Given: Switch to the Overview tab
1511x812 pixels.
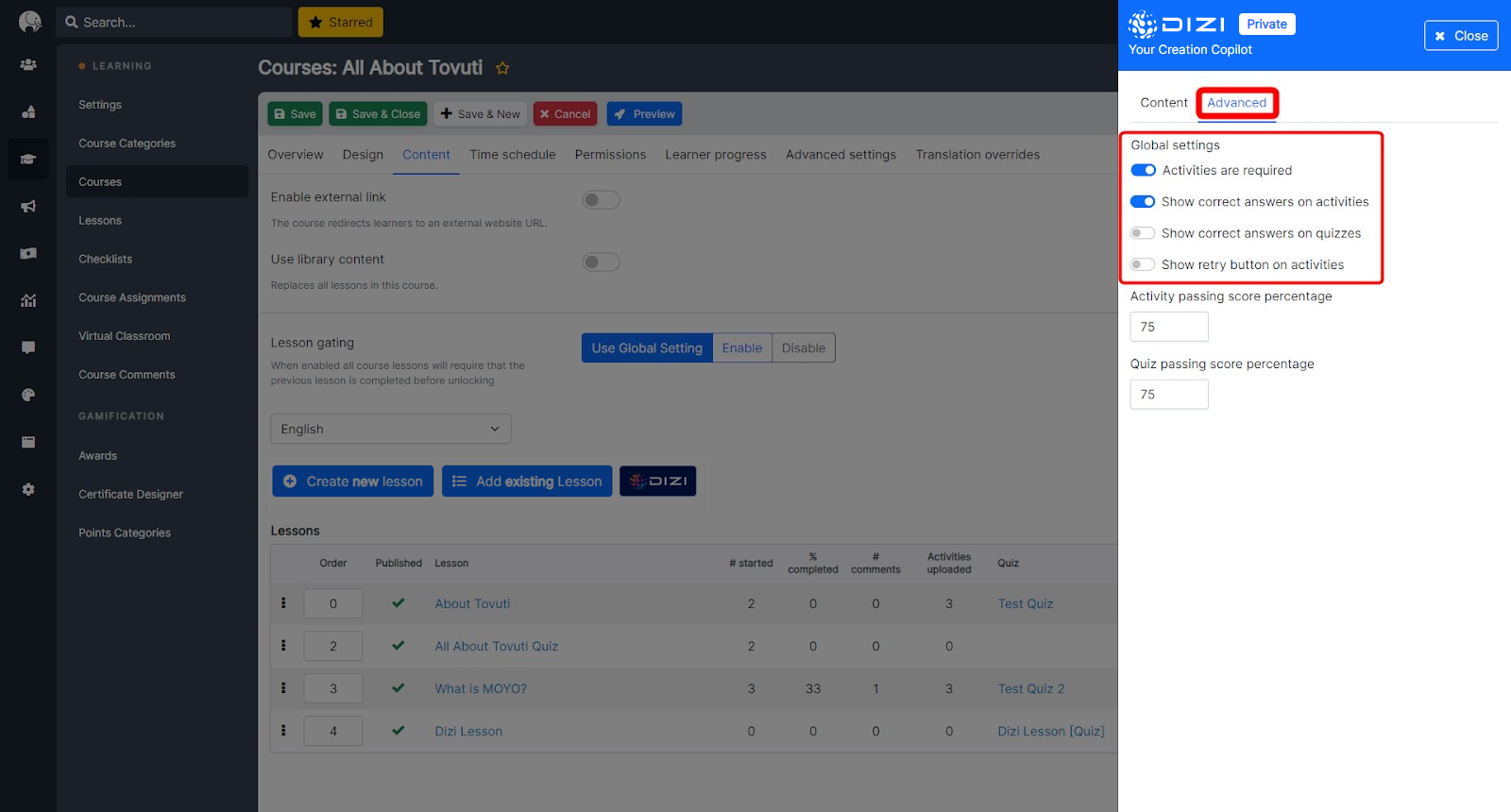Looking at the screenshot, I should pos(296,155).
